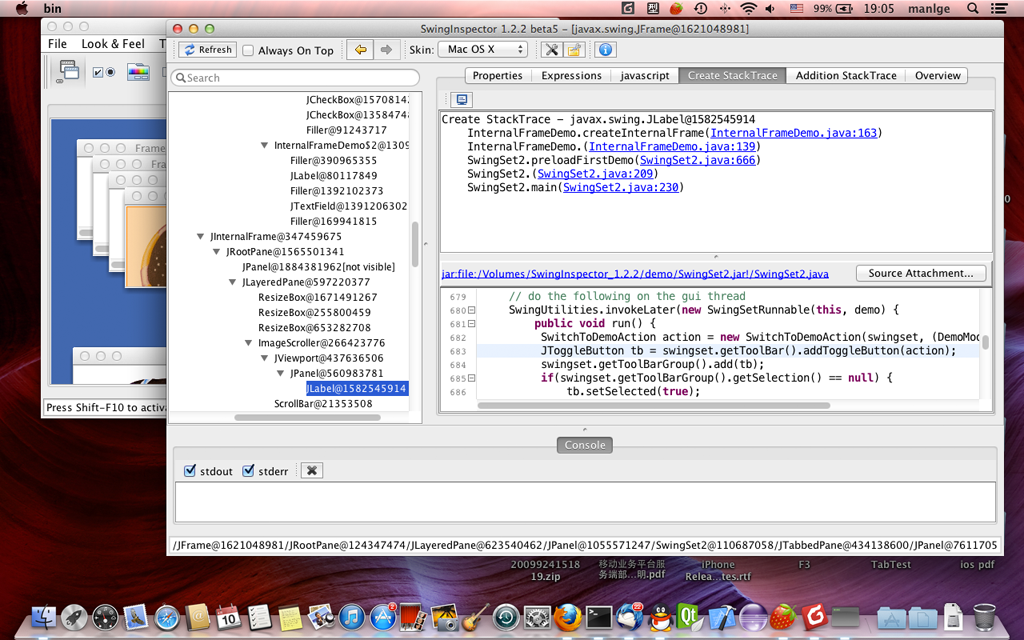Collapse the JInternalFrame@347459675 tree node
1024x640 pixels.
tap(201, 237)
